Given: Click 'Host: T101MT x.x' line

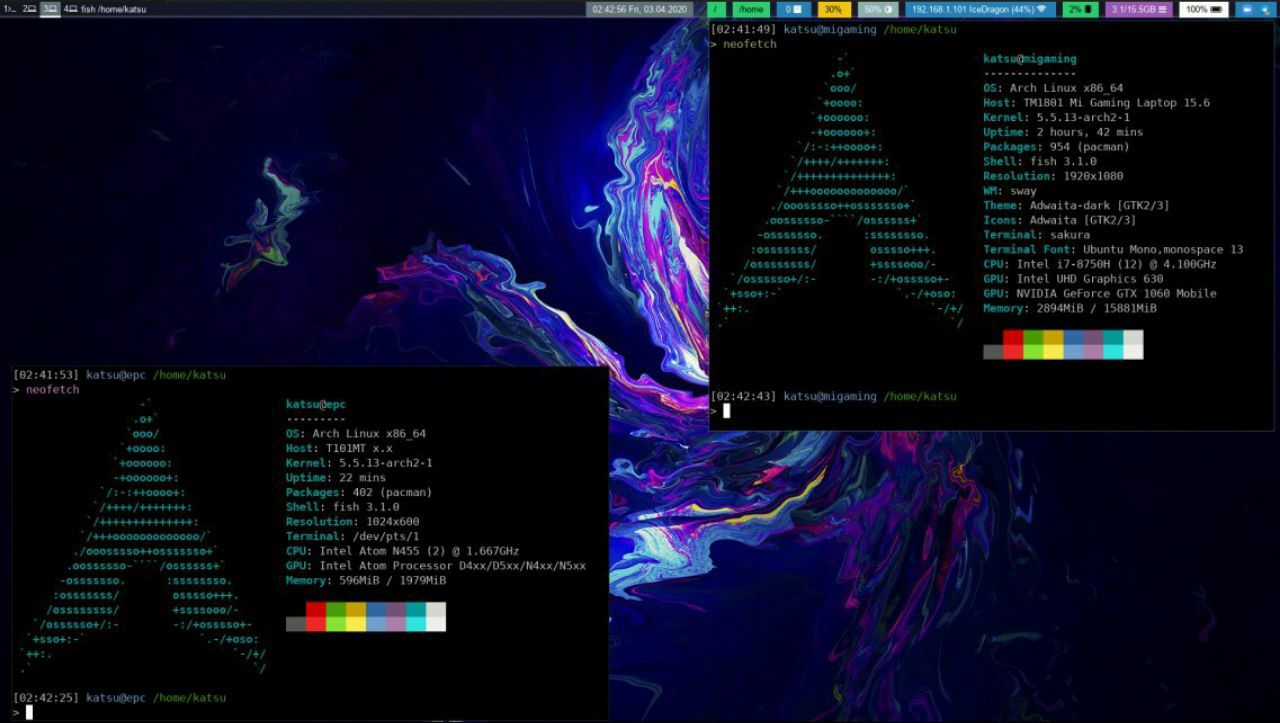Looking at the screenshot, I should click(339, 449).
